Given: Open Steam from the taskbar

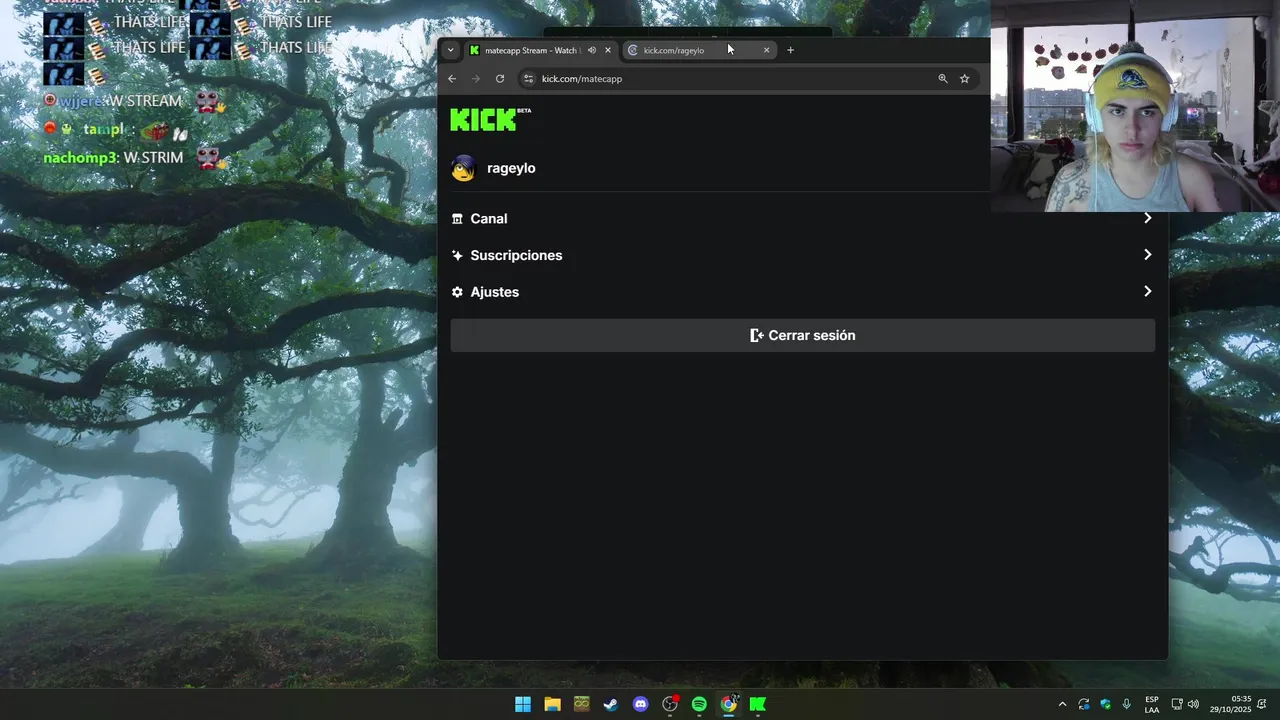Looking at the screenshot, I should point(611,704).
